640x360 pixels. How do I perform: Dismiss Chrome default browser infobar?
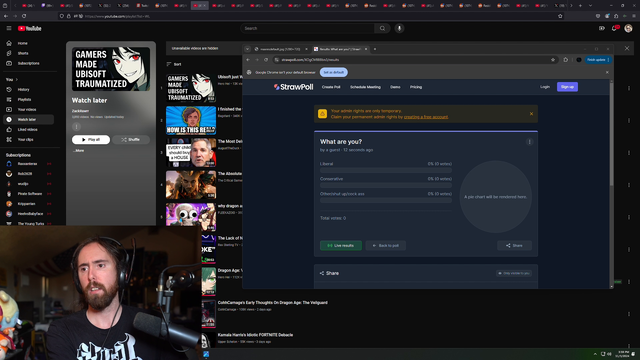coord(607,72)
